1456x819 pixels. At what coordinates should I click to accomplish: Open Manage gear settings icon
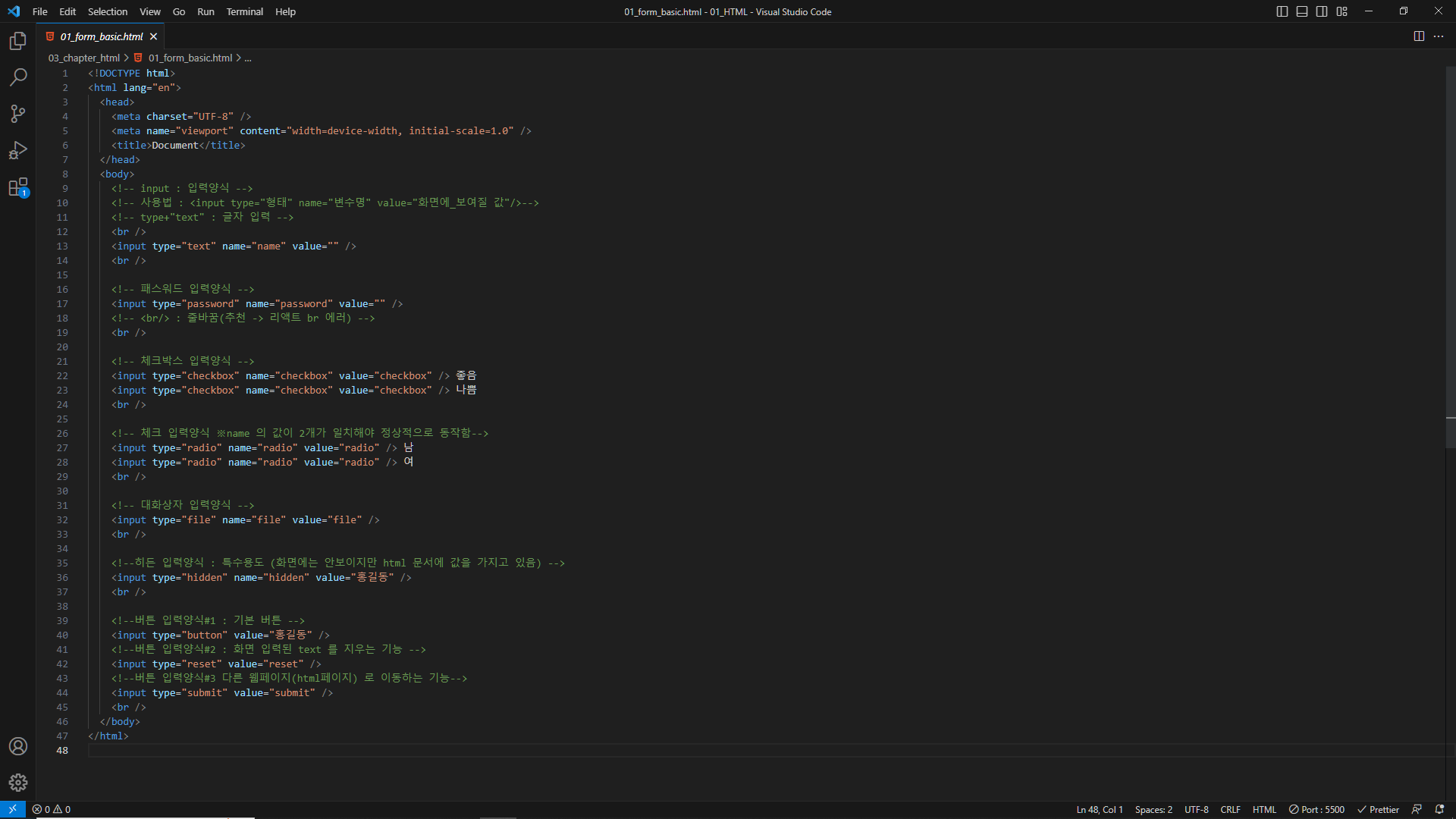coord(18,783)
